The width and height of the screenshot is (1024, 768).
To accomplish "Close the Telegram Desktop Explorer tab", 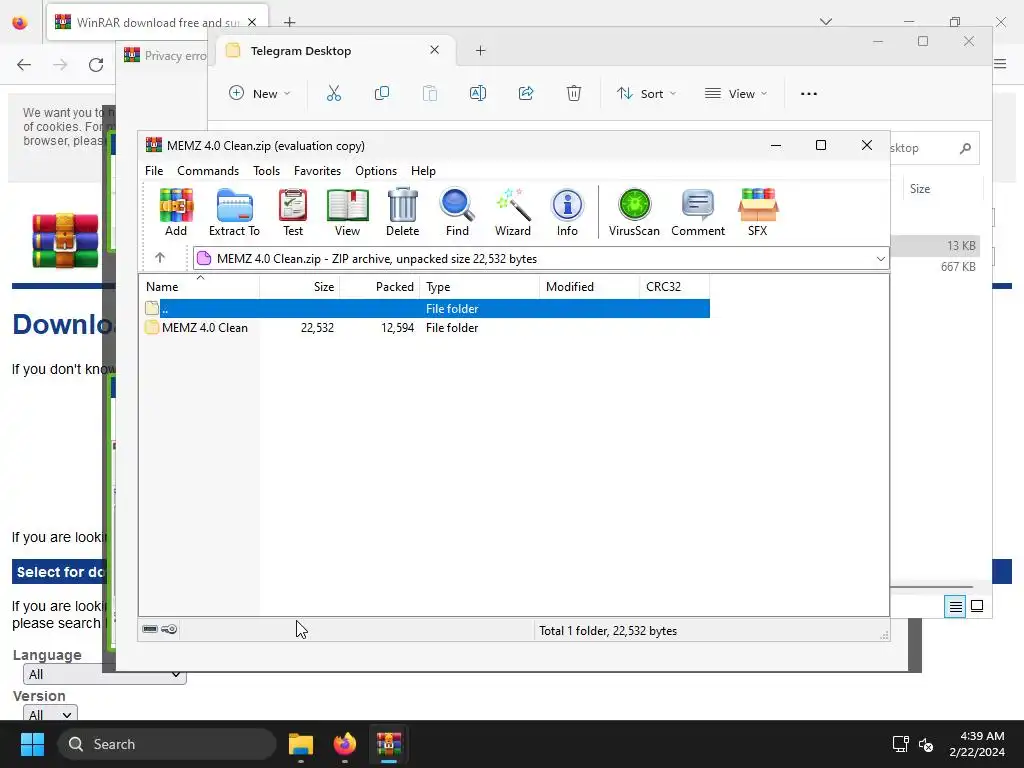I will pos(434,50).
